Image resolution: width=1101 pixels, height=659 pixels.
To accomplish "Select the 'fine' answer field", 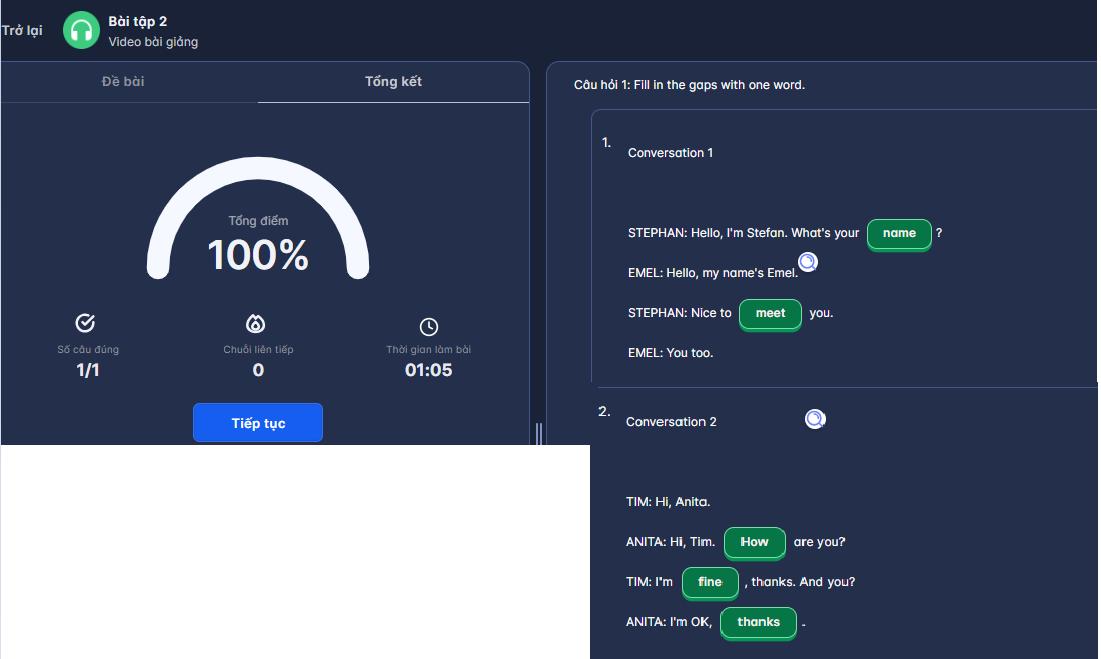I will click(x=710, y=583).
